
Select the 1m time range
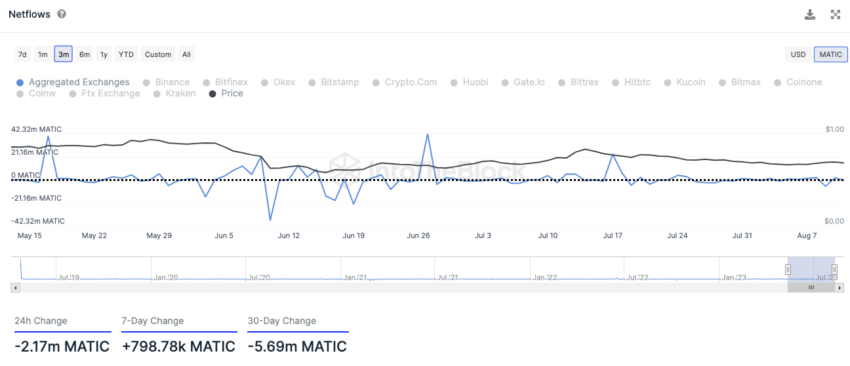[42, 54]
